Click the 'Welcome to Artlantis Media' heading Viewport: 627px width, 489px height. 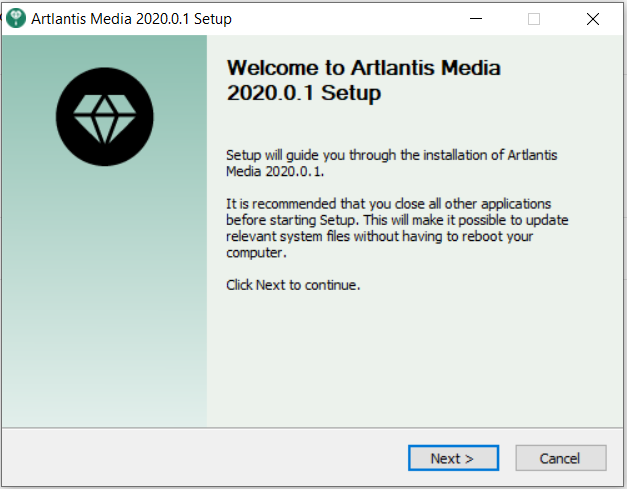tap(363, 80)
